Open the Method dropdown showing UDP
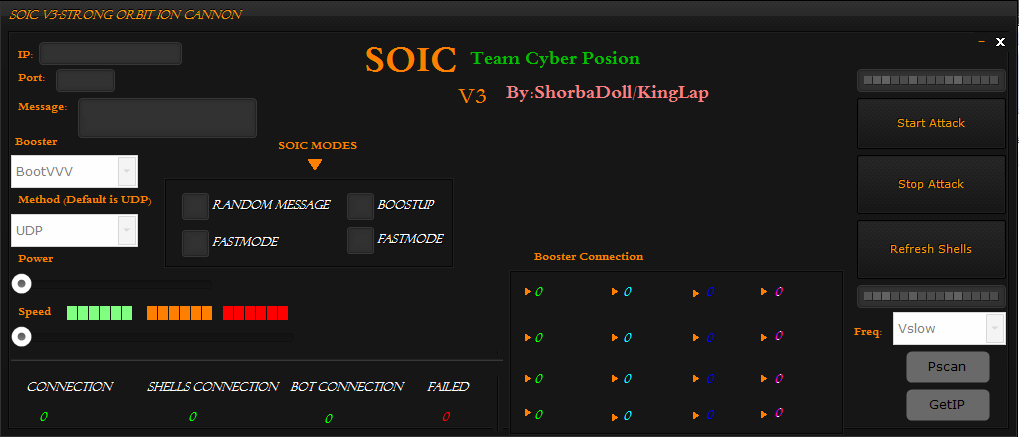The image size is (1019, 437). [x=74, y=231]
